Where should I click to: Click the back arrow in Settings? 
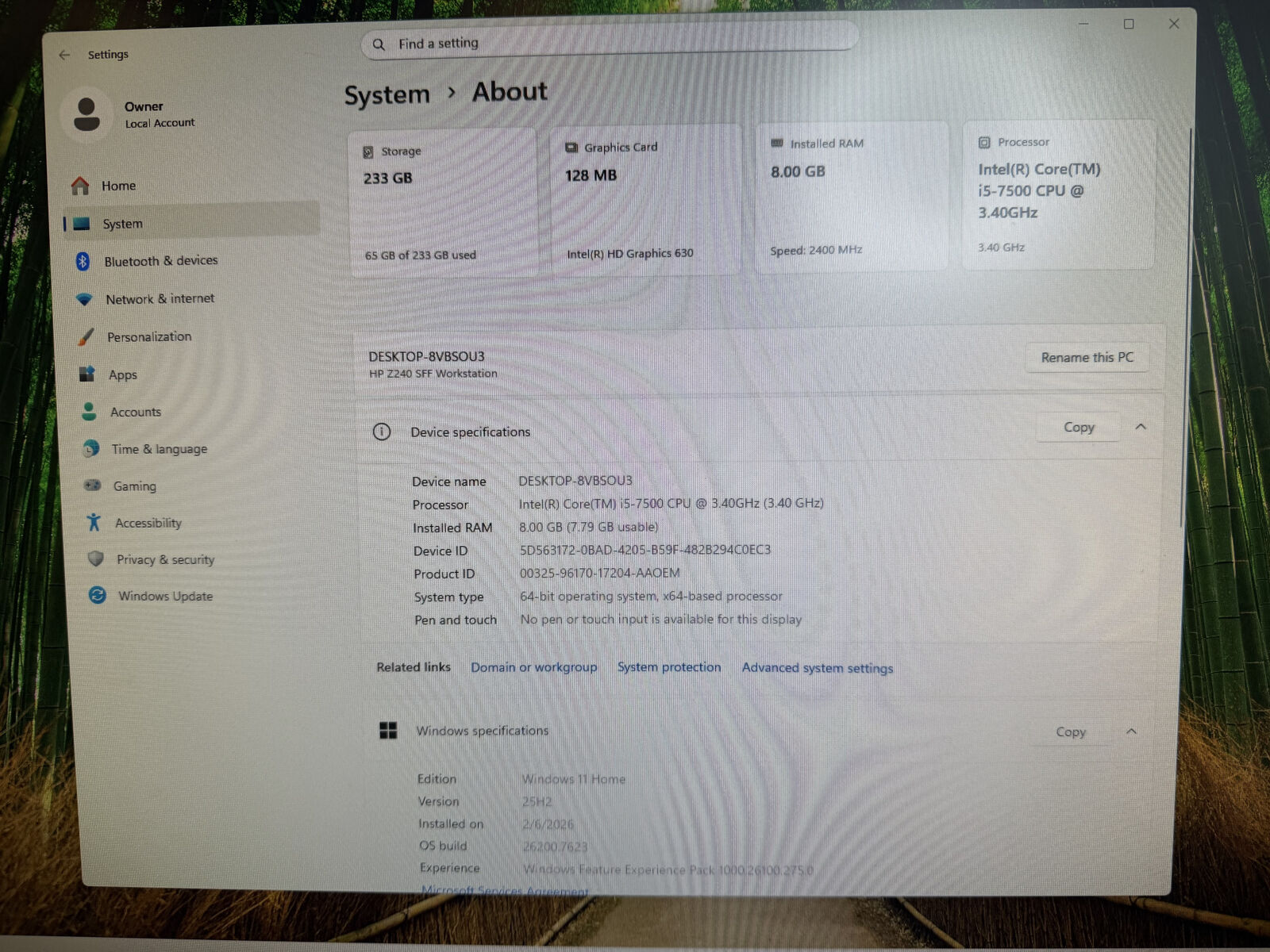coord(64,55)
